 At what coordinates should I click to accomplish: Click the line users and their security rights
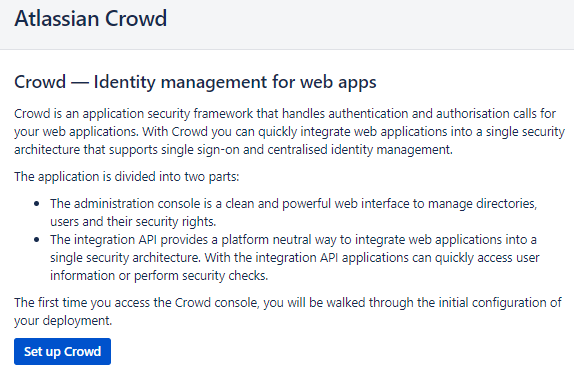pyautogui.click(x=133, y=222)
